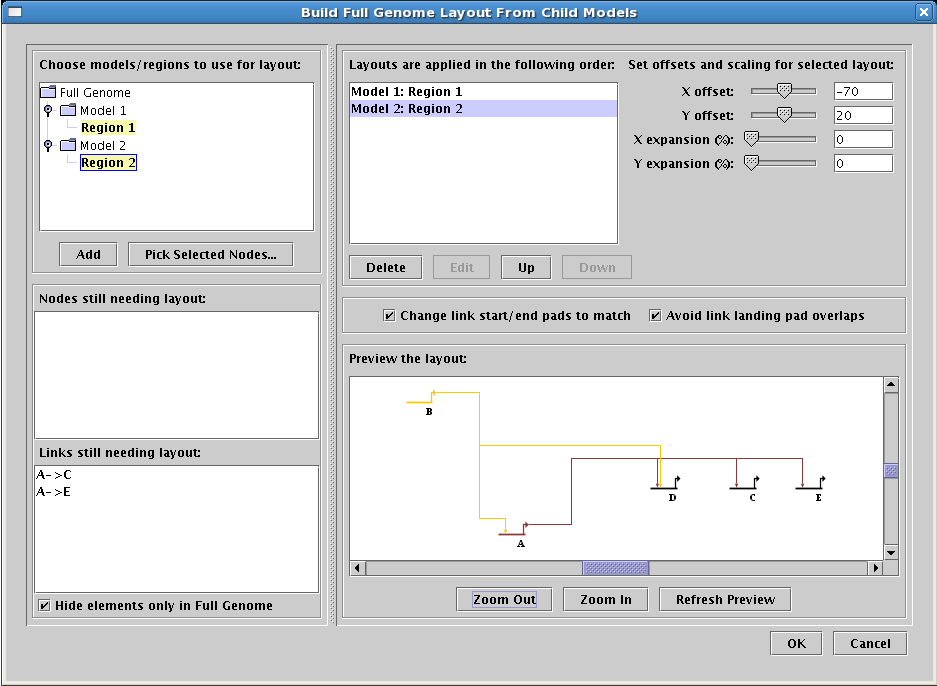Collapse the Model 1 tree node
The image size is (937, 686).
click(47, 110)
